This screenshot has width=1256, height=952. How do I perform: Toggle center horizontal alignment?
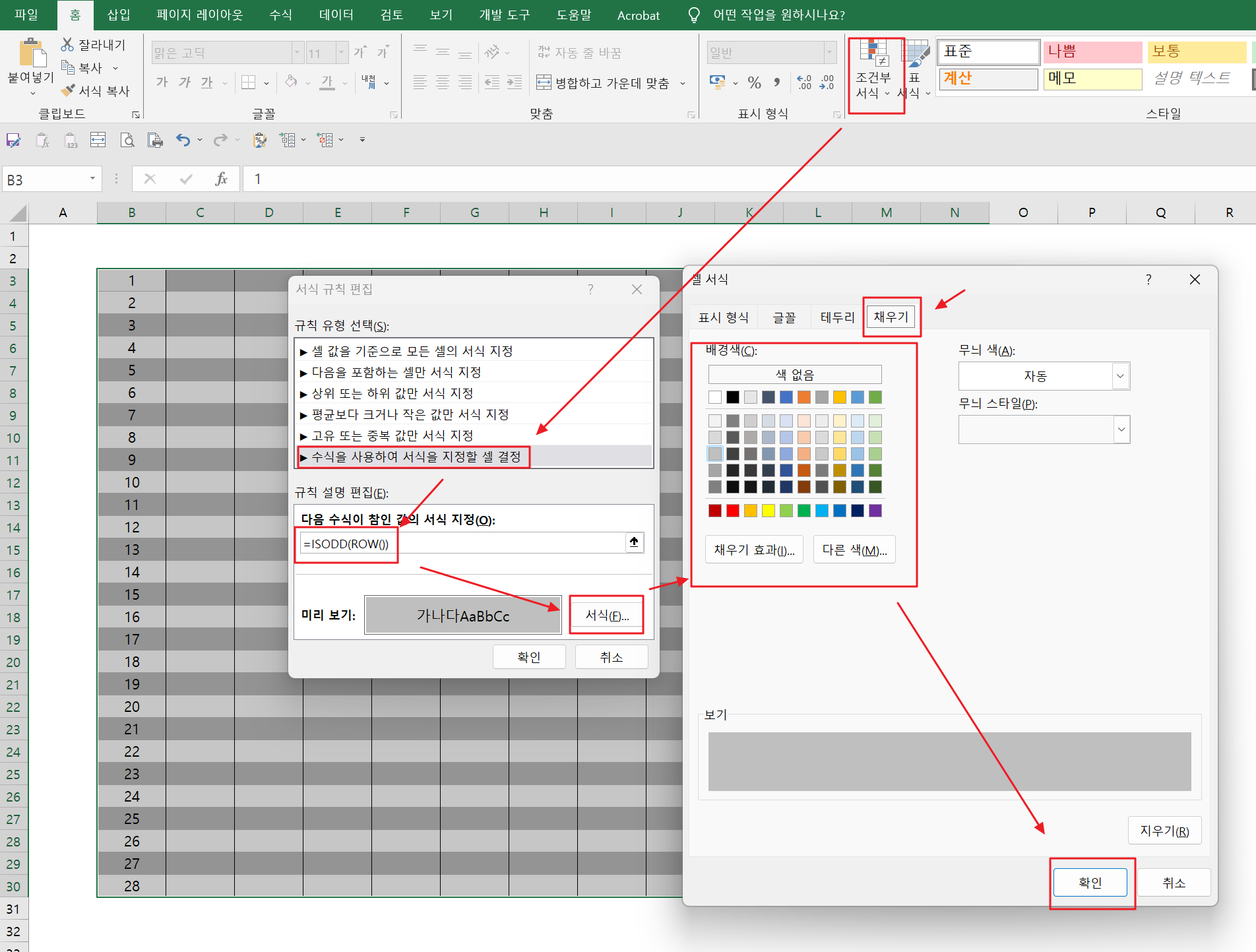pos(443,82)
